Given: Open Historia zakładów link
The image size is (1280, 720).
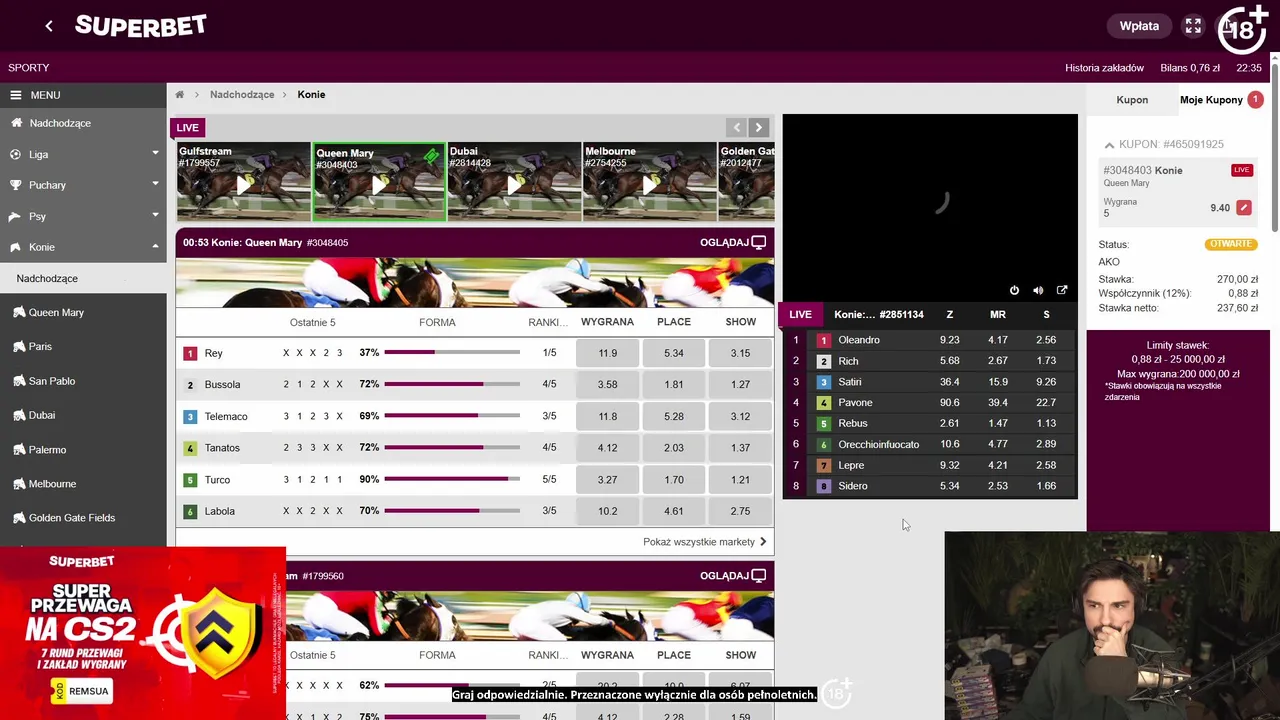Looking at the screenshot, I should click(x=1104, y=68).
